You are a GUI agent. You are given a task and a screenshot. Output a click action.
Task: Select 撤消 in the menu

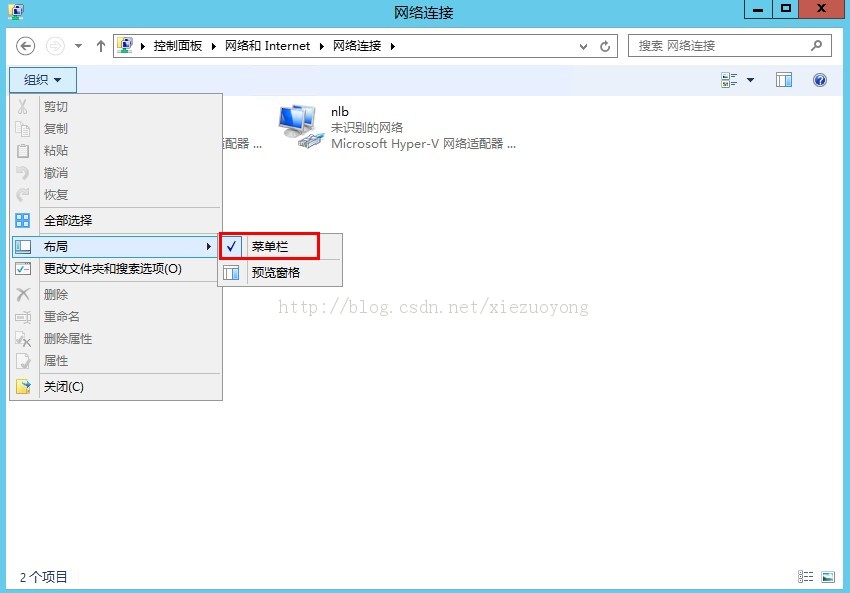coord(116,173)
